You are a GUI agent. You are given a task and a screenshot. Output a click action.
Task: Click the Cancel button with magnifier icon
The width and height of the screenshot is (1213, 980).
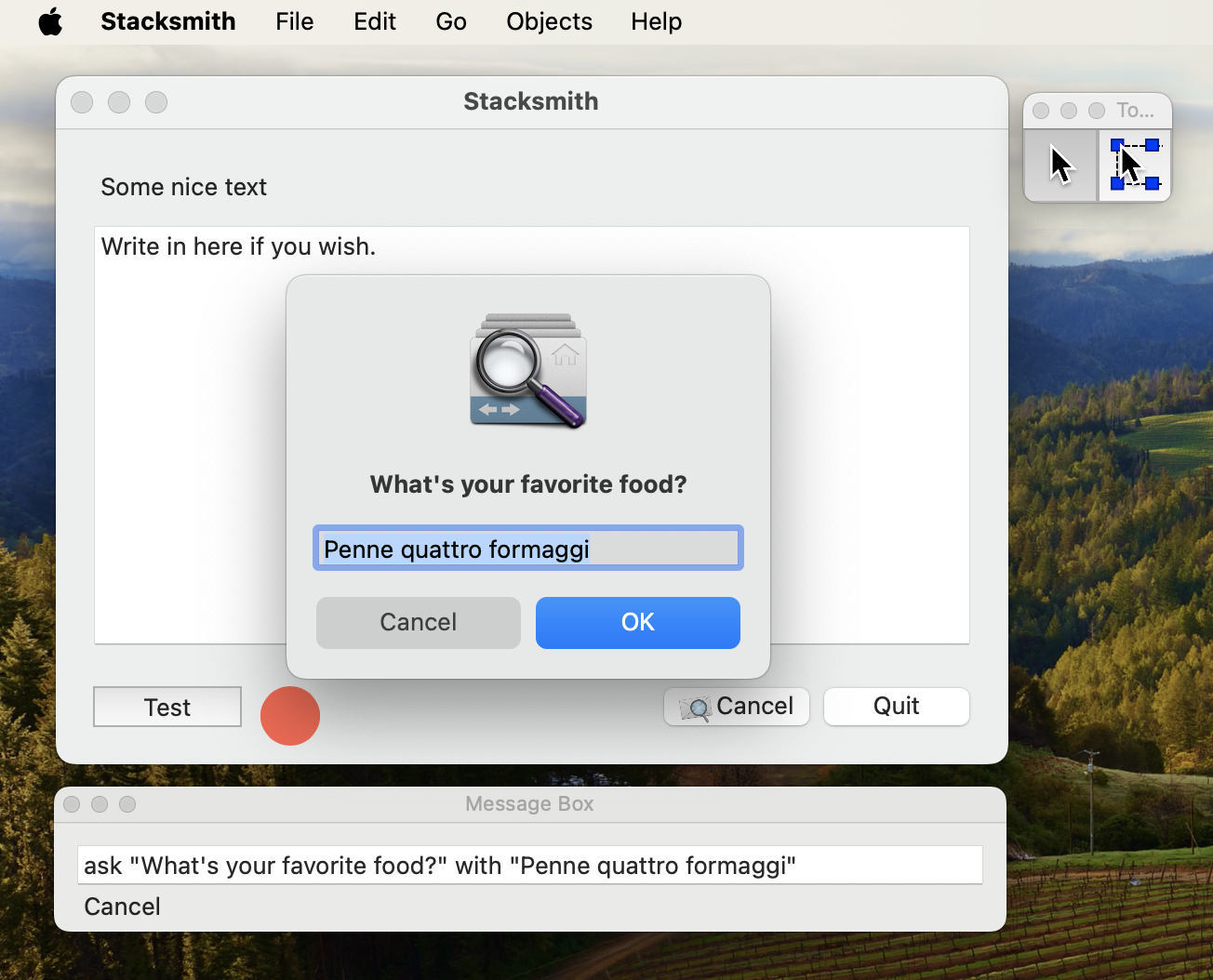[737, 707]
